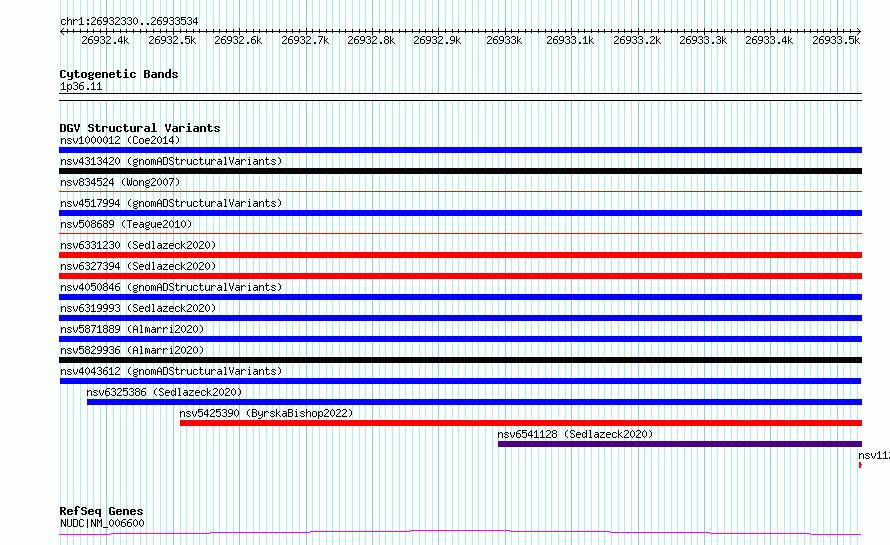Click the 26932.8k ruler position
The height and width of the screenshot is (545, 890).
[371, 40]
